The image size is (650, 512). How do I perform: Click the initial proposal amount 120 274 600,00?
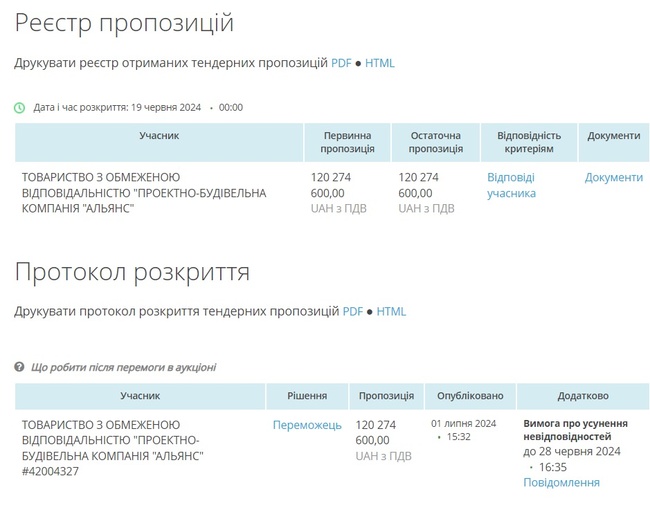pyautogui.click(x=331, y=185)
